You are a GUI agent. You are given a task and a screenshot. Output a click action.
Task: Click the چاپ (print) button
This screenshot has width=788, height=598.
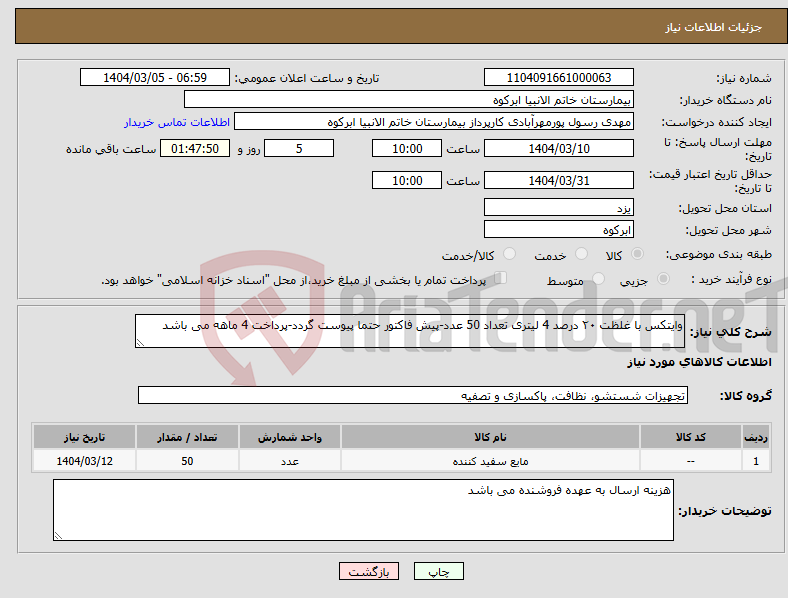coord(438,571)
